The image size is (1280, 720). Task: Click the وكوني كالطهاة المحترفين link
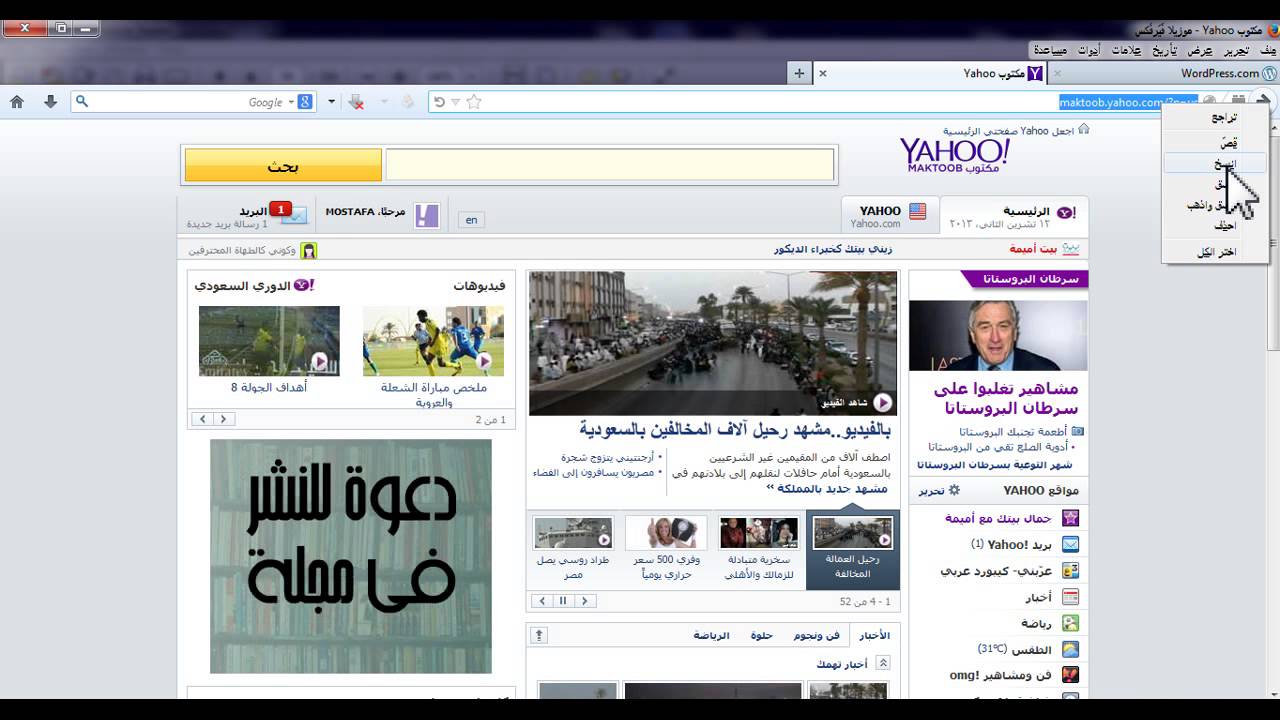(243, 250)
